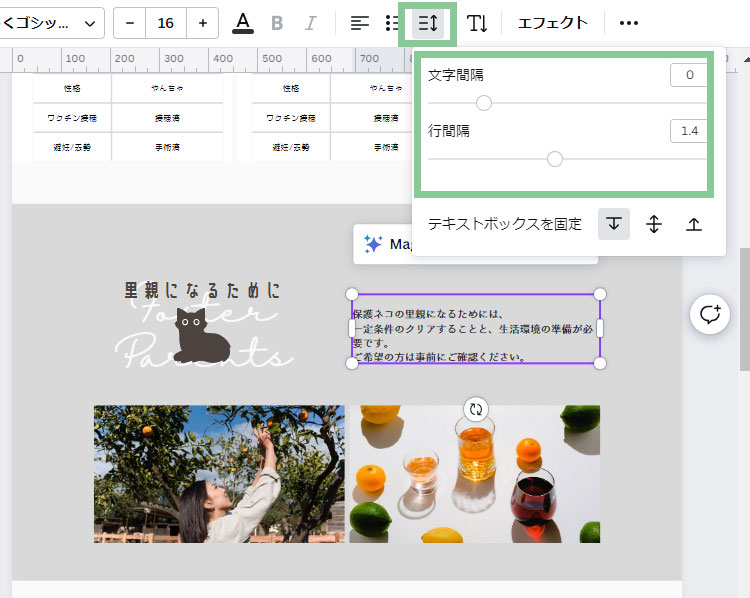Click the vertical text icon
This screenshot has height=598, width=750.
[x=478, y=23]
